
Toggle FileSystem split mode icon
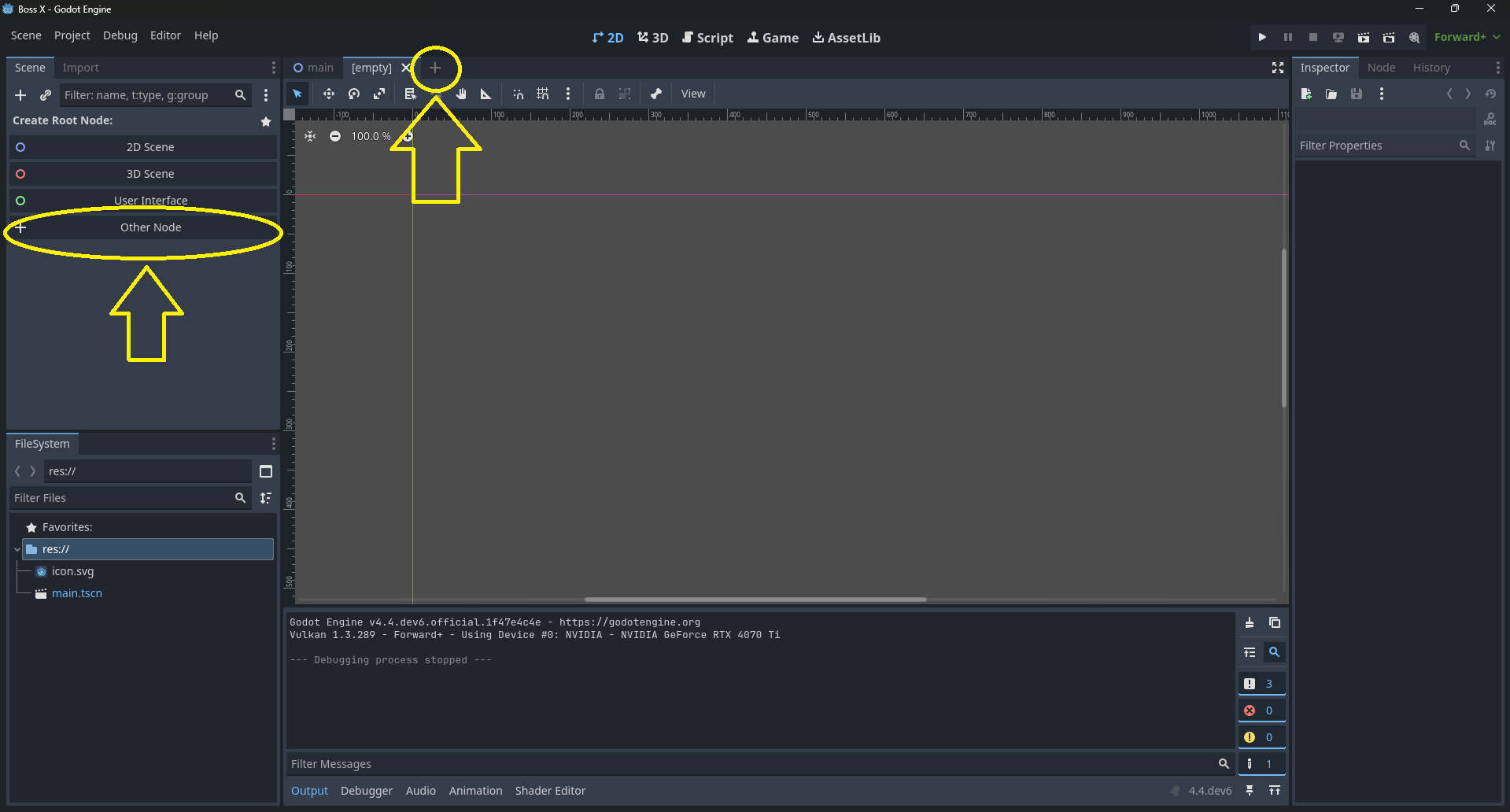coord(266,471)
